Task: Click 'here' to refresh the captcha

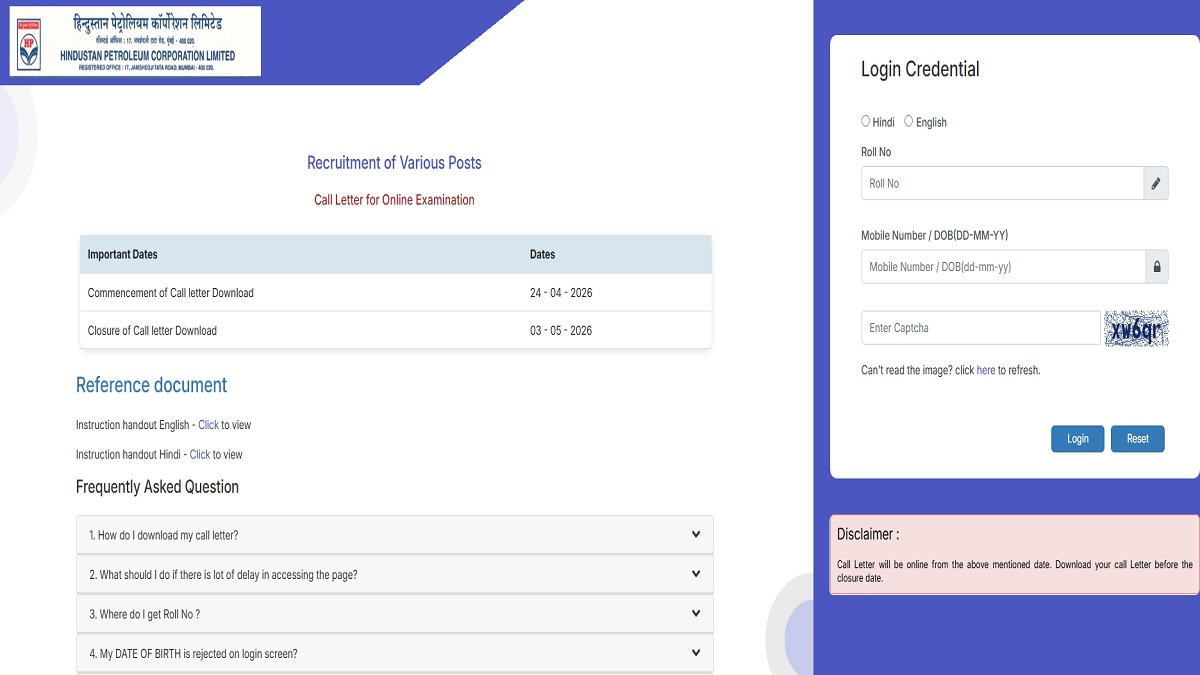Action: pyautogui.click(x=985, y=370)
